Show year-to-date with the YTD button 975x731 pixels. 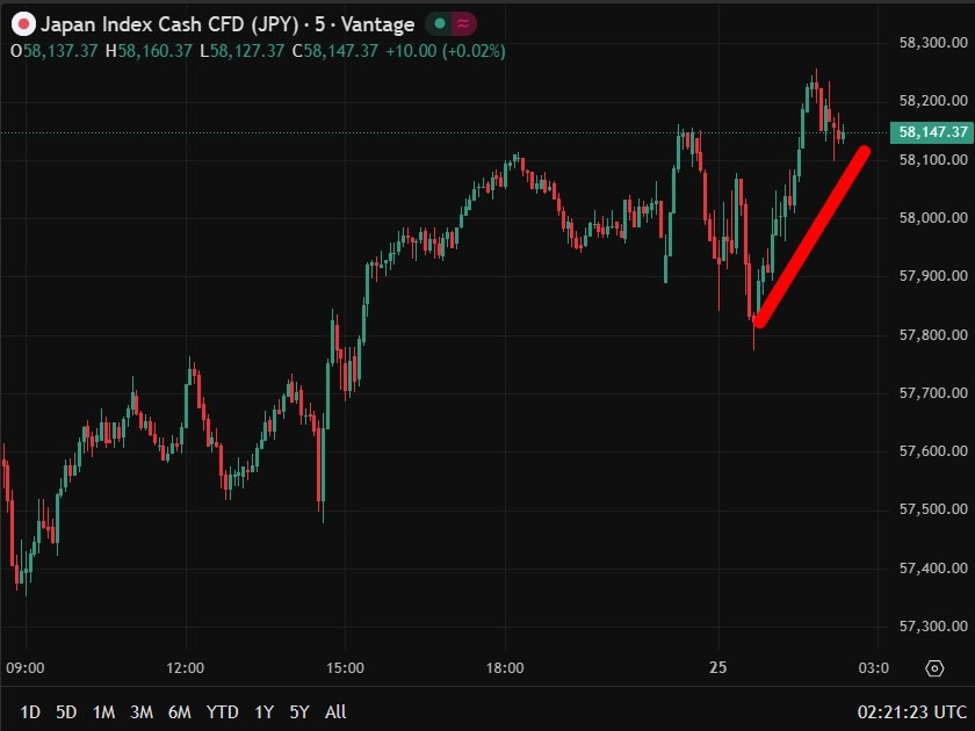[x=222, y=712]
